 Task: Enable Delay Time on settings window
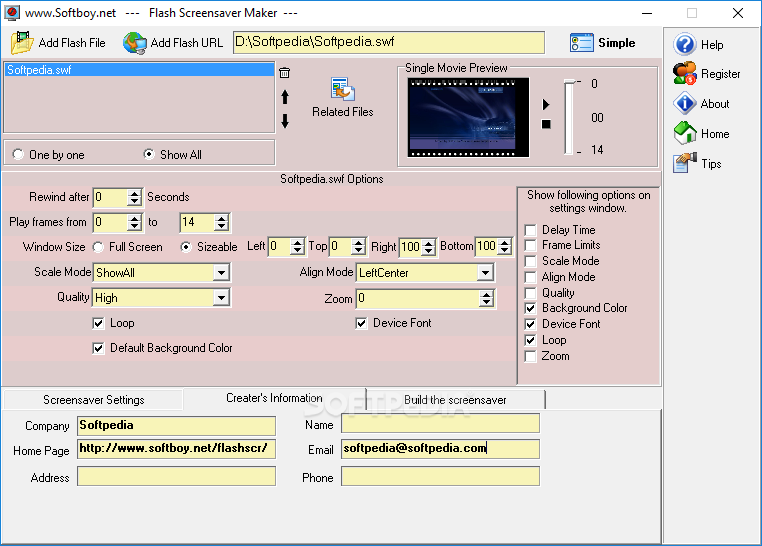[x=531, y=230]
